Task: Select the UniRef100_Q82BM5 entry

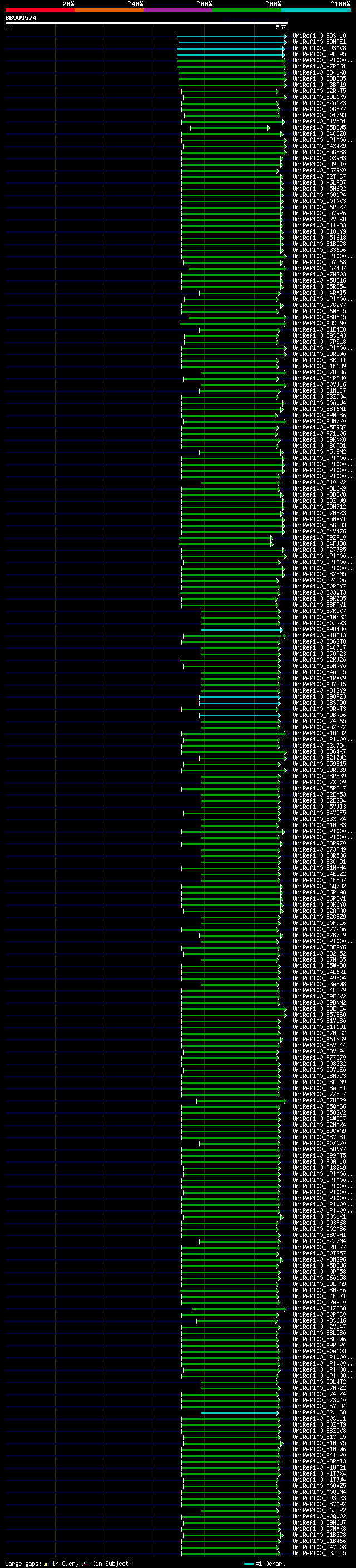Action: click(x=319, y=574)
